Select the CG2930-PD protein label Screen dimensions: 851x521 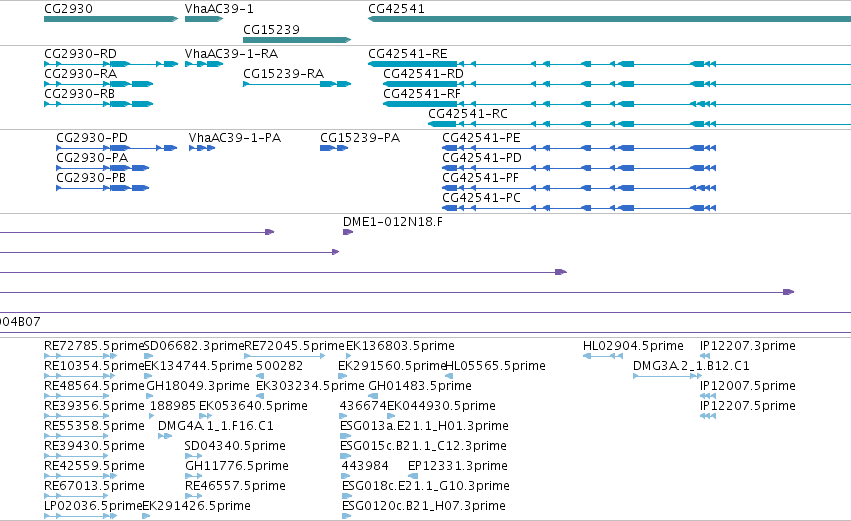92,138
